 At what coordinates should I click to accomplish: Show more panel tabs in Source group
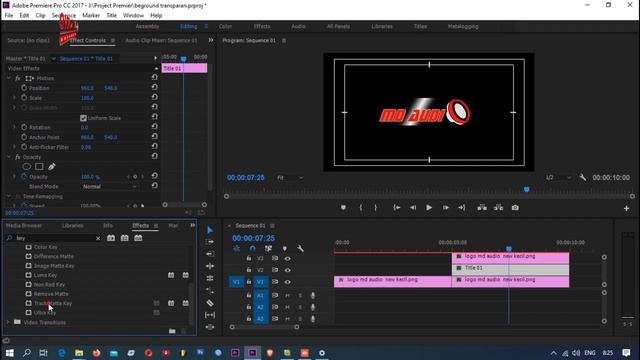[211, 40]
